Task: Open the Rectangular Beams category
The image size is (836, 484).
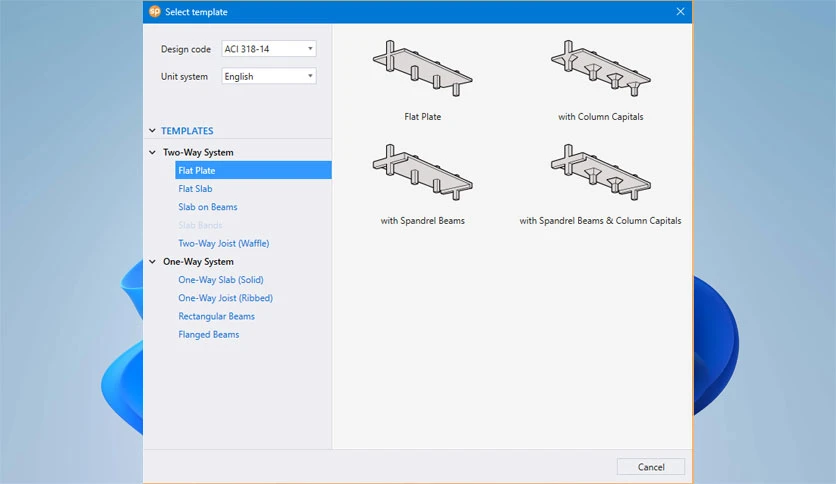Action: pos(216,316)
